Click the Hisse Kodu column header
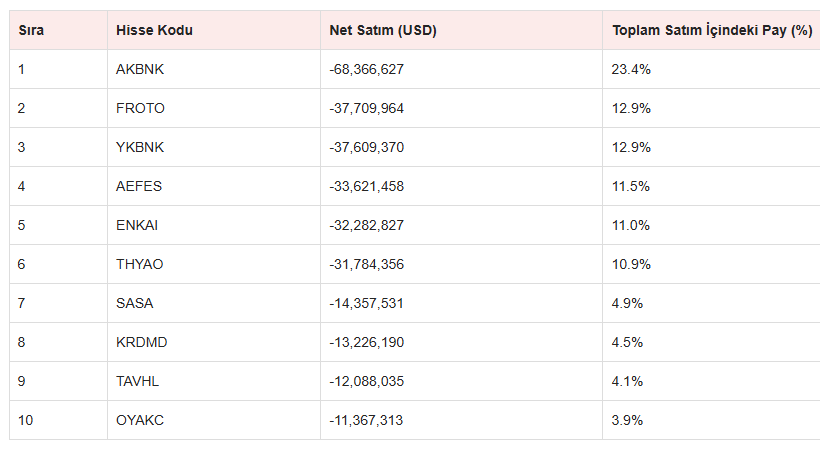The image size is (820, 451). click(x=154, y=30)
